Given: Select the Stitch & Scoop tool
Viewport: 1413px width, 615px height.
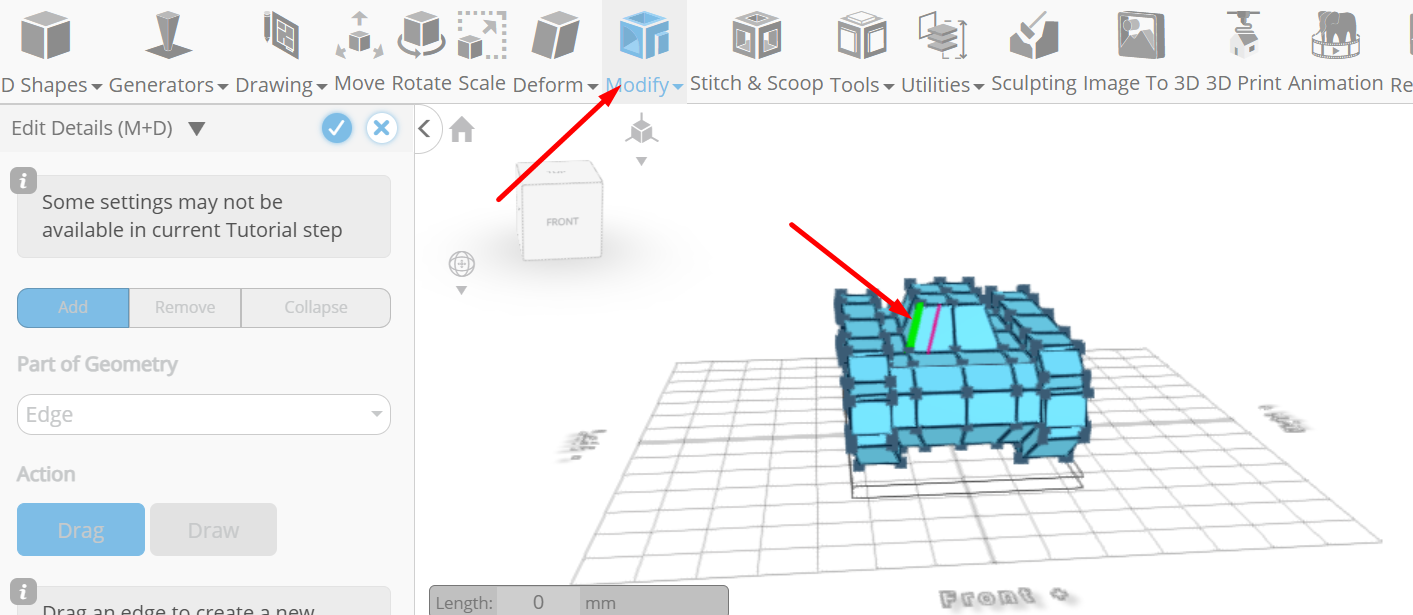Looking at the screenshot, I should [757, 36].
